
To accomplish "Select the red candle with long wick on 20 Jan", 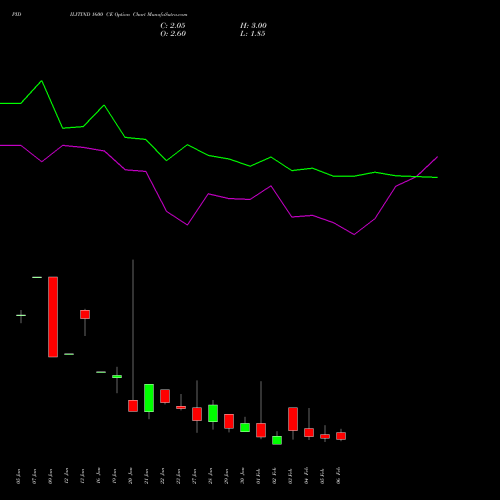I will pos(133,406).
